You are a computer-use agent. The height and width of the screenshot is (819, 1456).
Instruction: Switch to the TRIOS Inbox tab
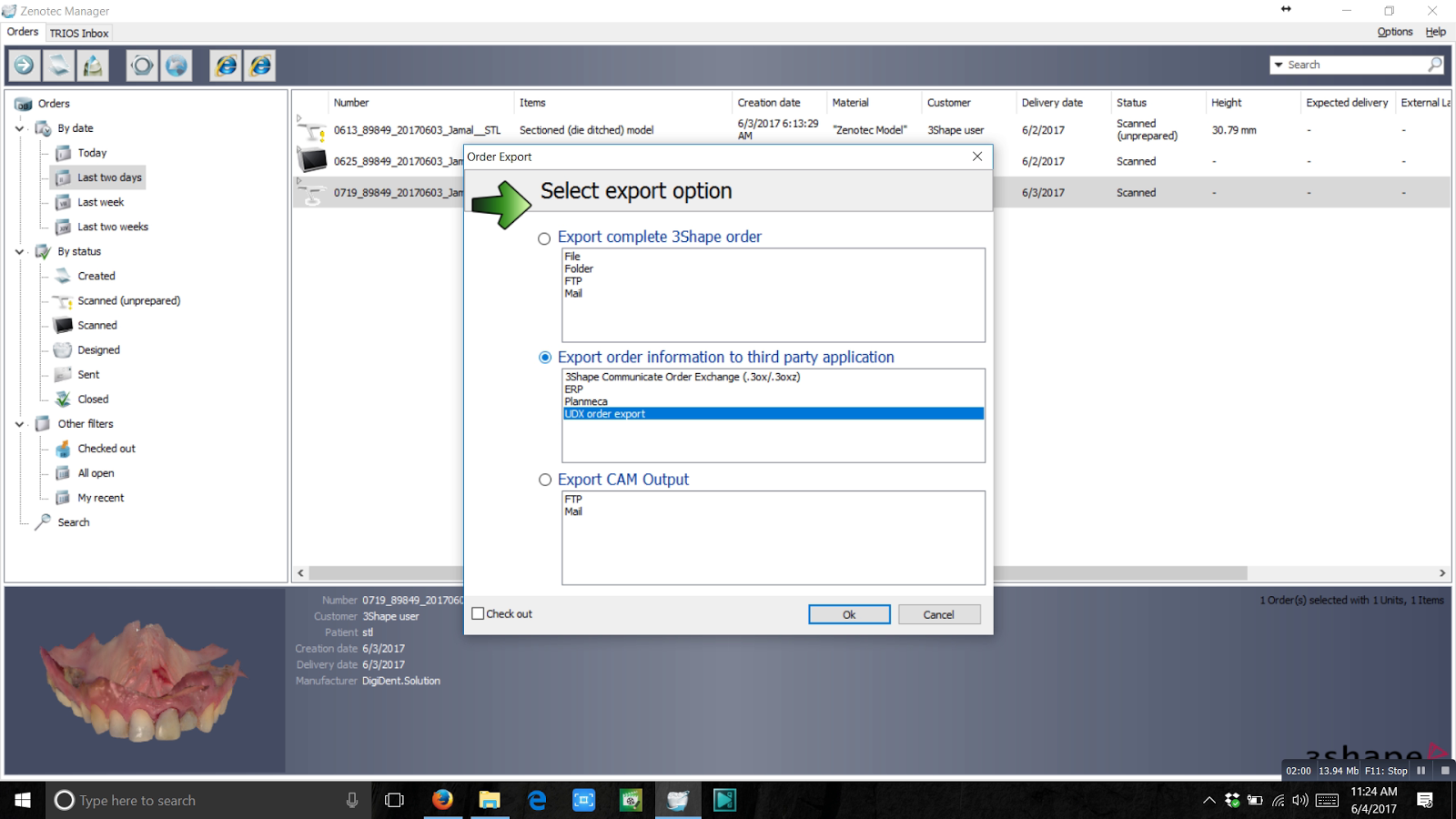78,33
